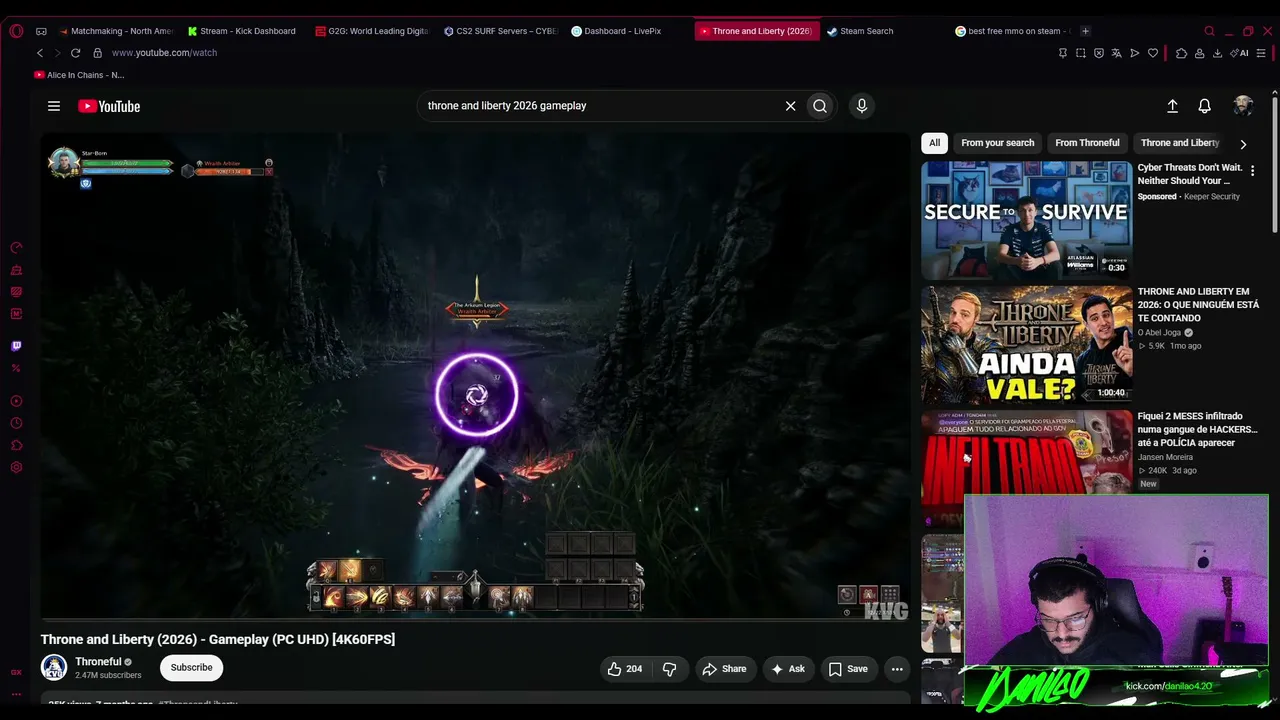
Task: Expand more video actions (three dots)
Action: (x=897, y=669)
